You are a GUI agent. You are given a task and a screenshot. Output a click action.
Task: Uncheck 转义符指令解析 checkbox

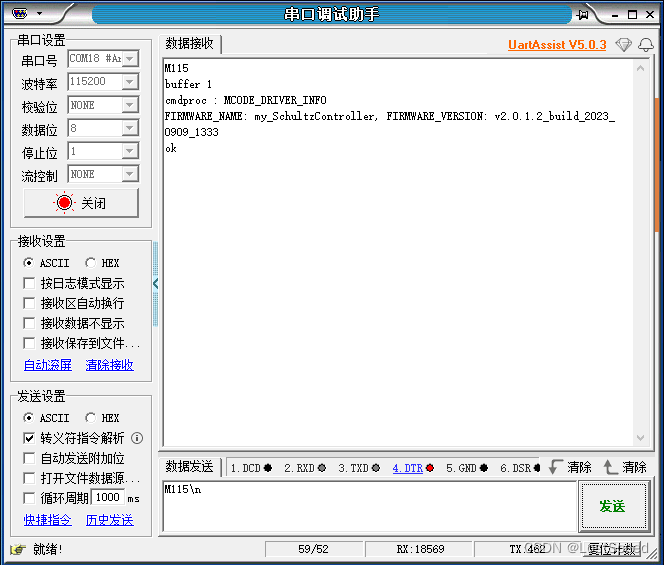[29, 438]
